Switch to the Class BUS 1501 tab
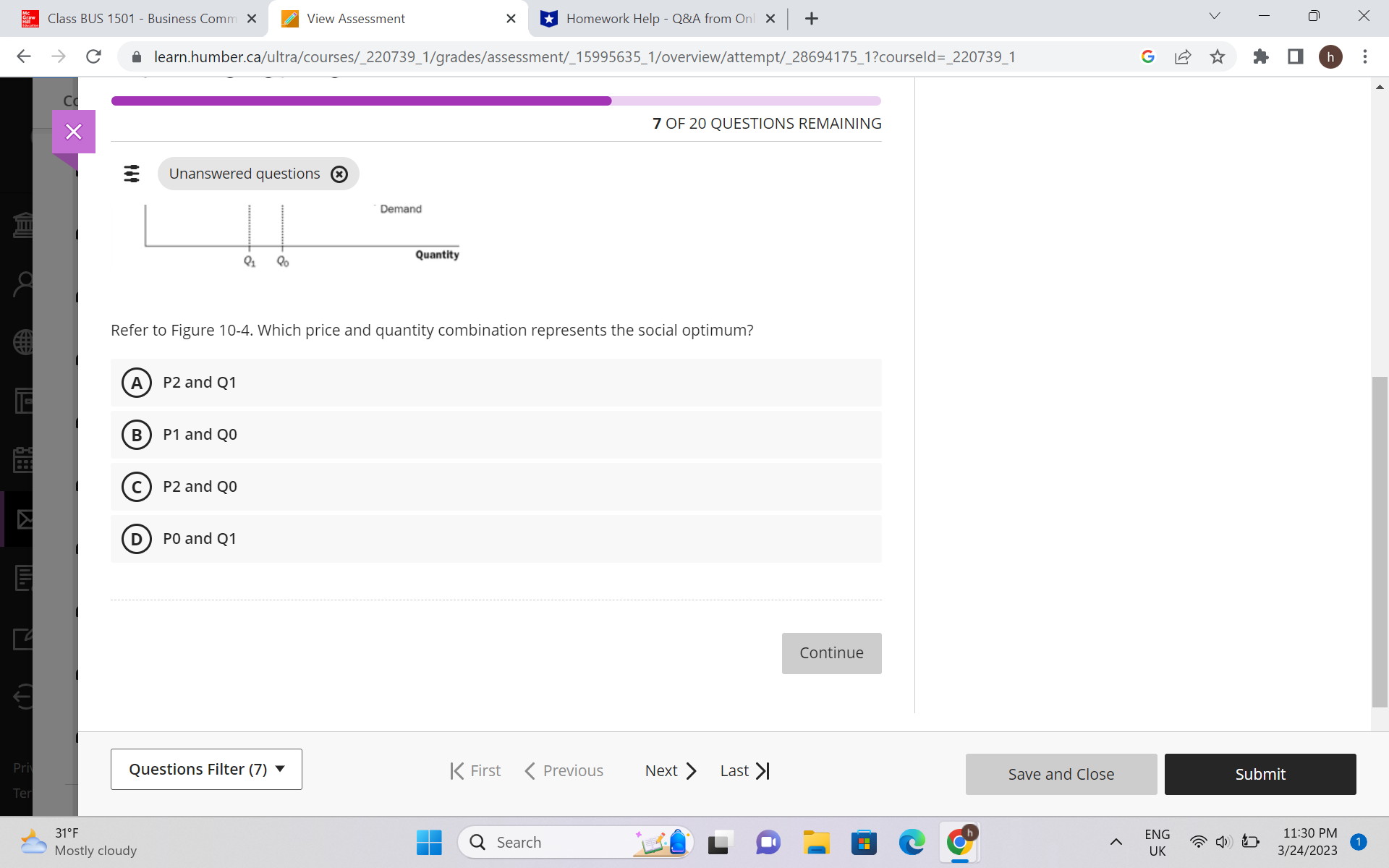The image size is (1389, 868). (137, 18)
